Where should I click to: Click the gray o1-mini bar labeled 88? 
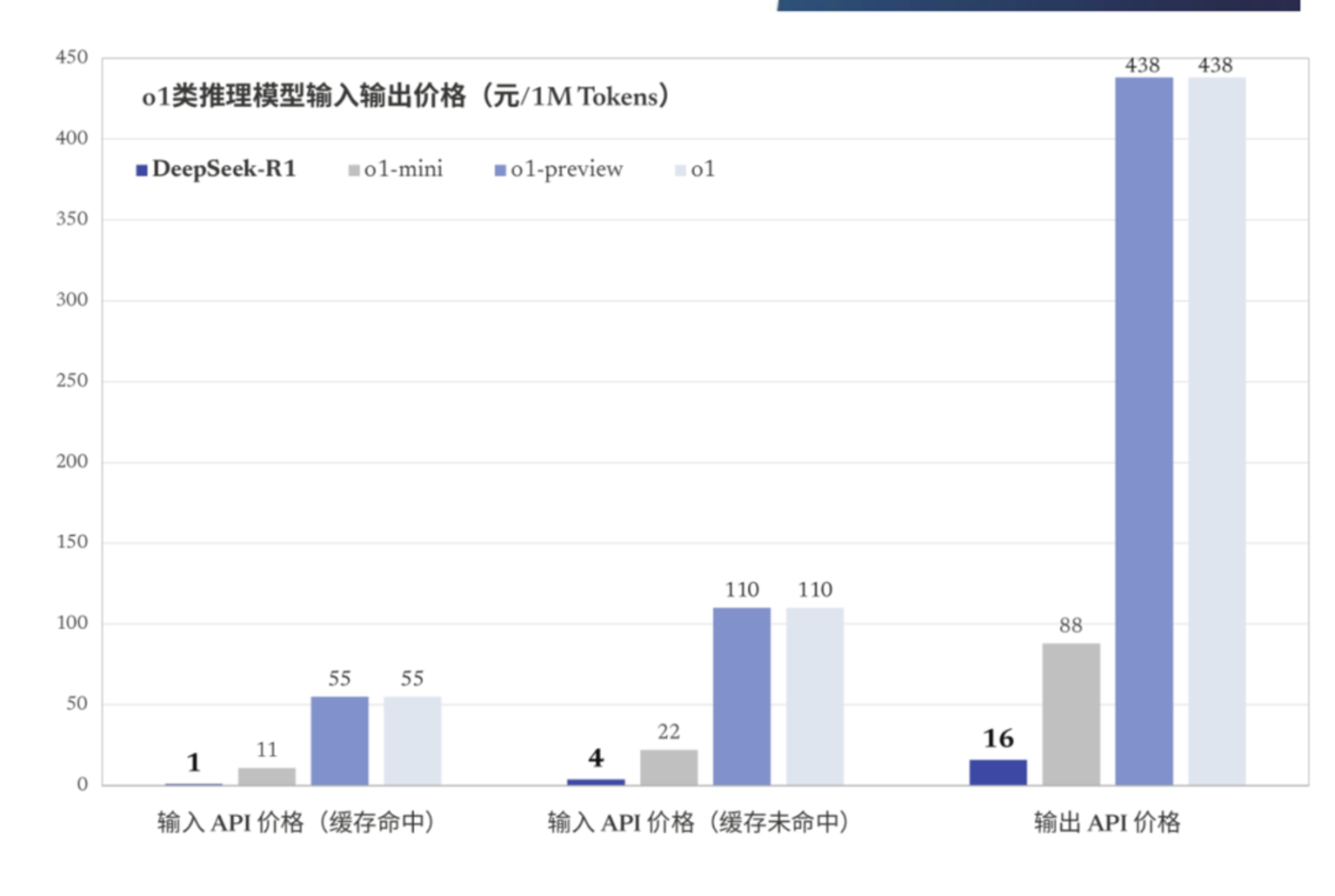point(1071,713)
